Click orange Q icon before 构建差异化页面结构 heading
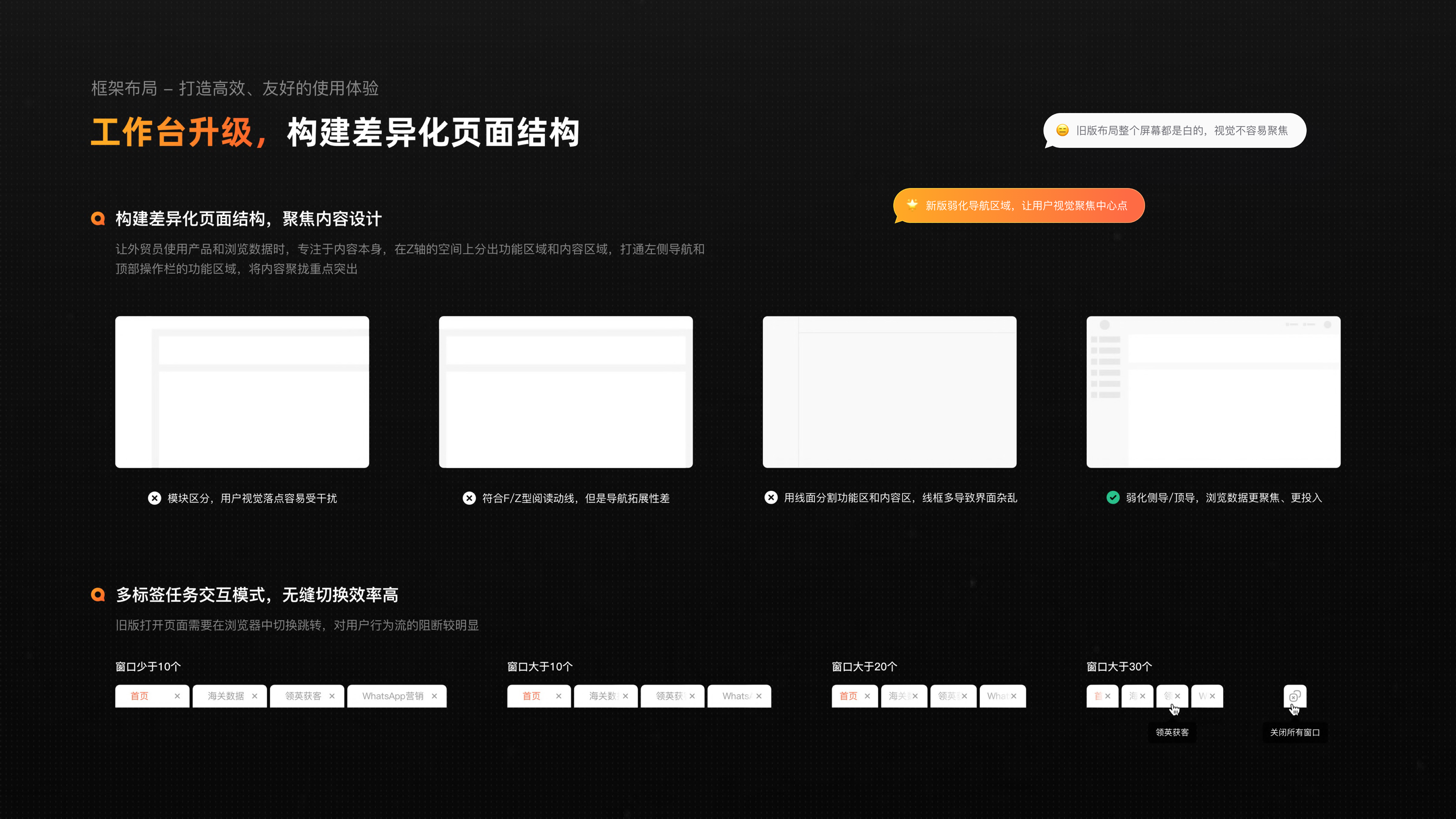 98,219
